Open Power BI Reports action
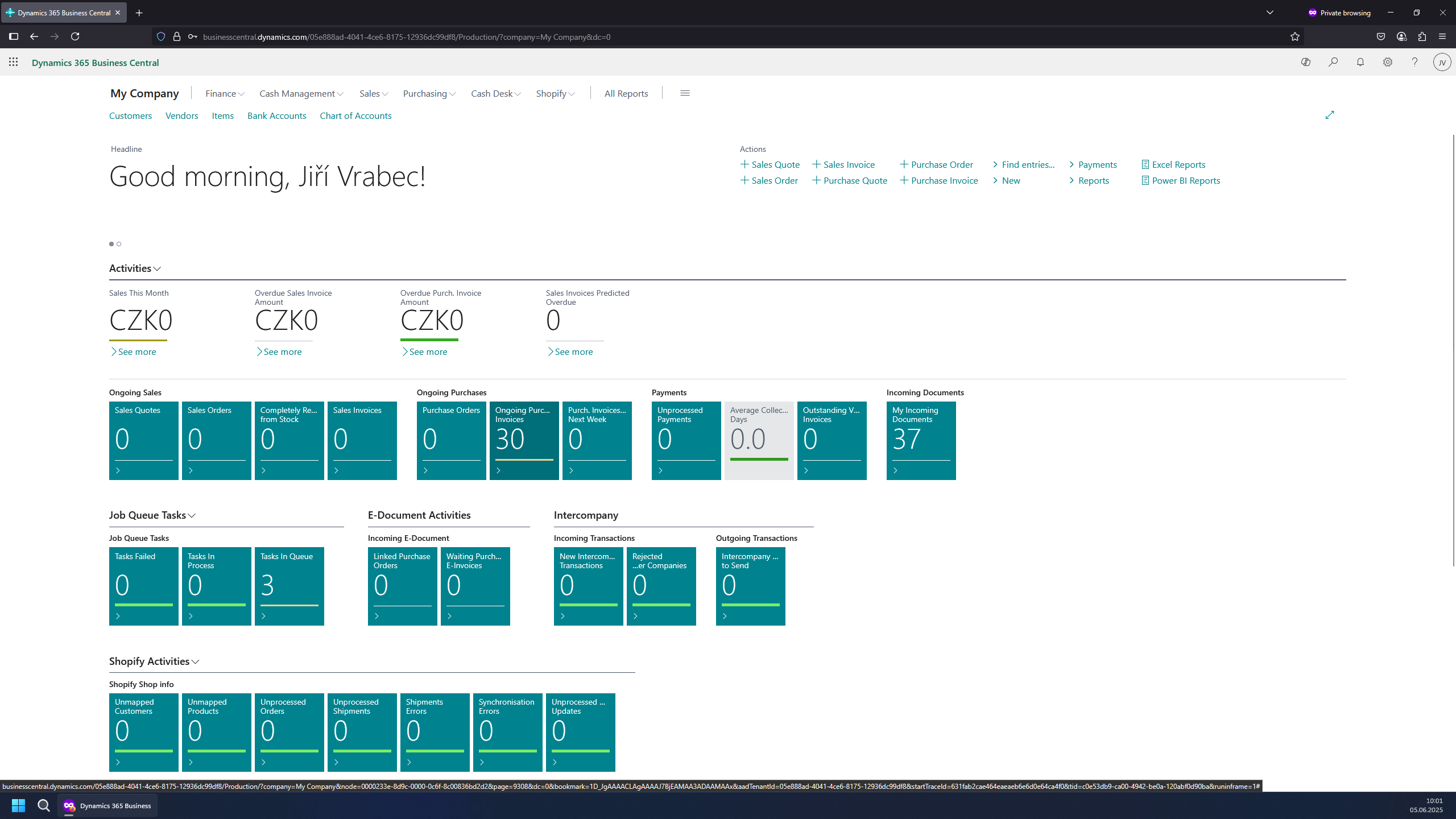This screenshot has width=1456, height=819. (x=1181, y=180)
